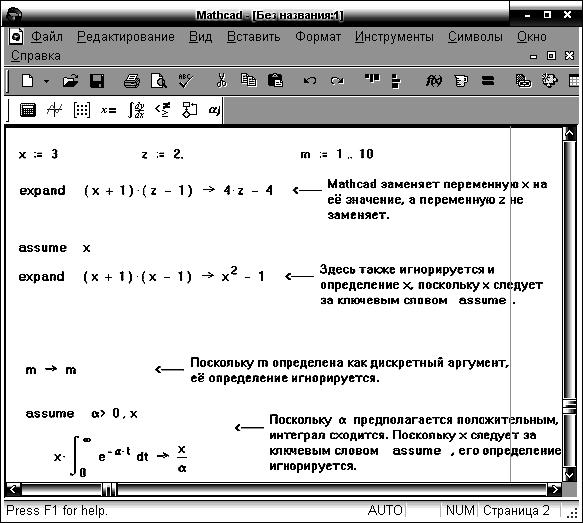
Task: Open the Справка menu
Action: 36,56
